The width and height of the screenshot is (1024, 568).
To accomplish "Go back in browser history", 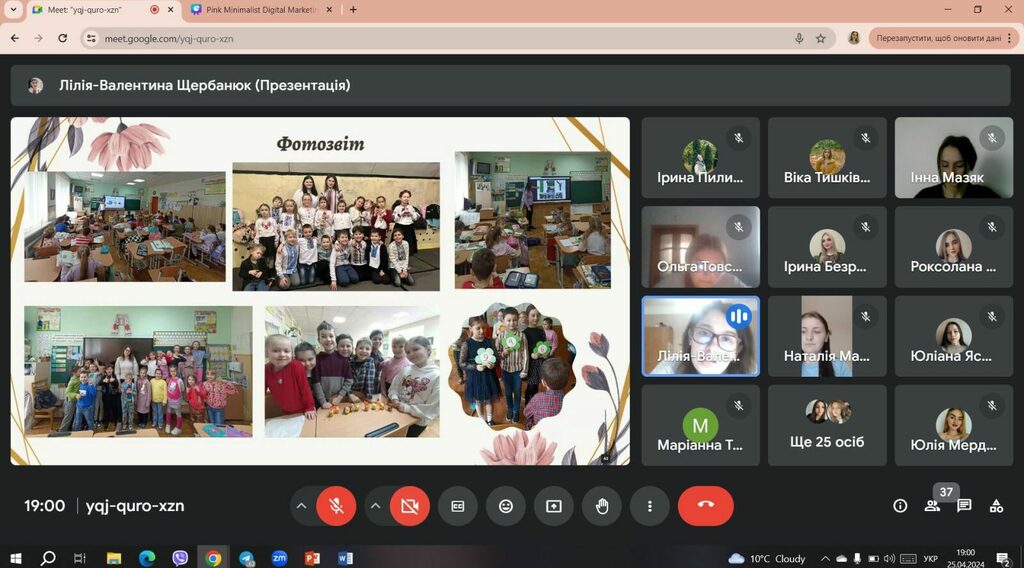I will 15,39.
